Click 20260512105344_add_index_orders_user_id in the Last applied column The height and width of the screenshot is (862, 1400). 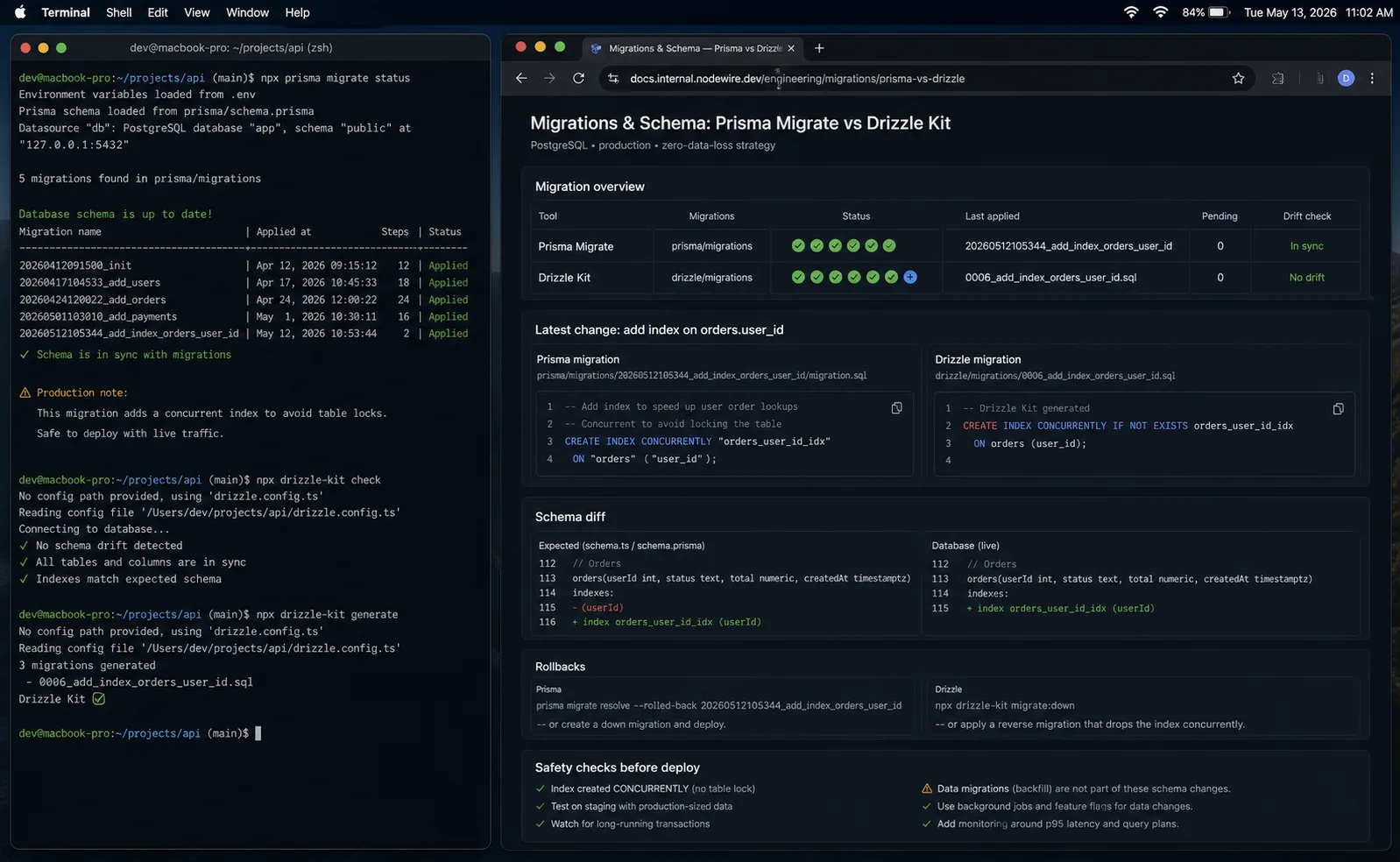pos(1068,246)
